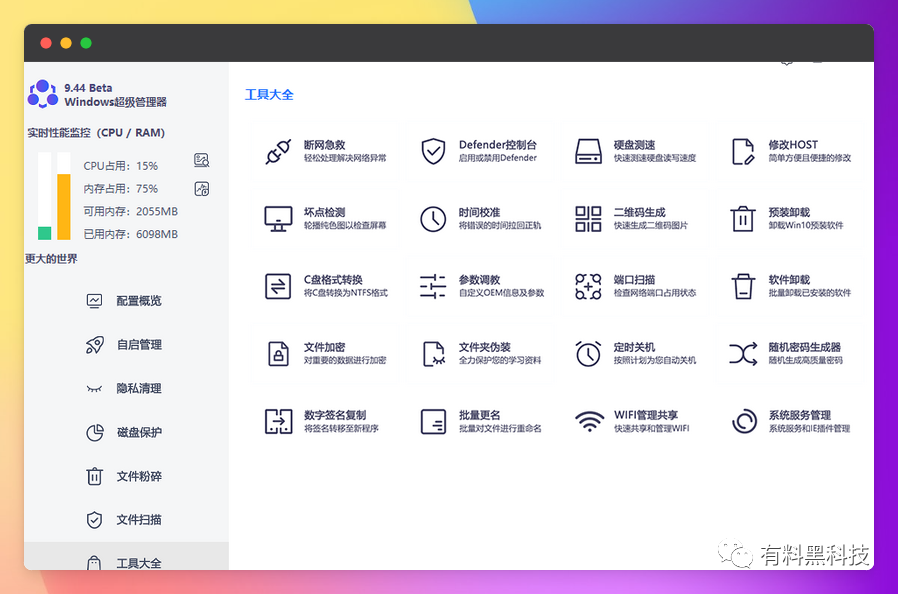Image resolution: width=898 pixels, height=594 pixels.
Task: Click Windows超级管理器 title text
Action: coord(115,102)
